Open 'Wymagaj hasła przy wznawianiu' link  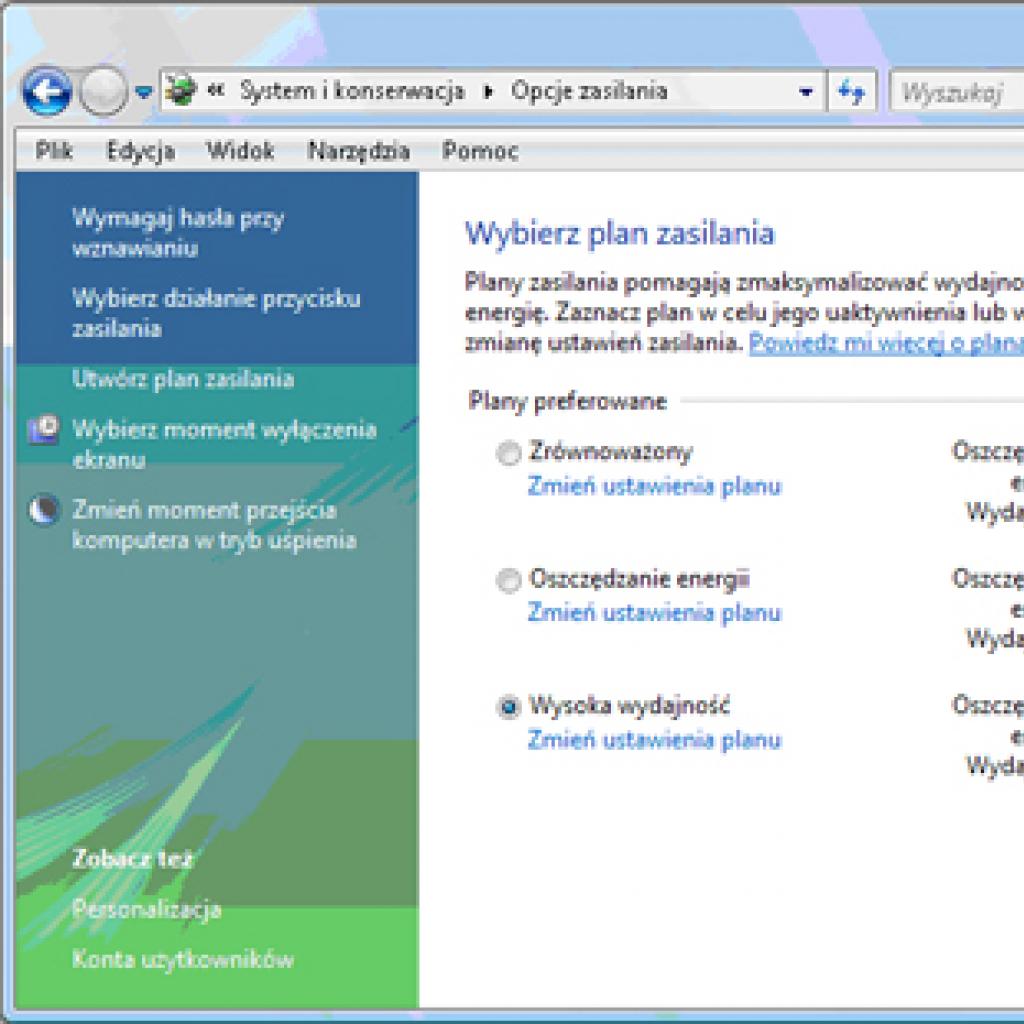tap(178, 233)
